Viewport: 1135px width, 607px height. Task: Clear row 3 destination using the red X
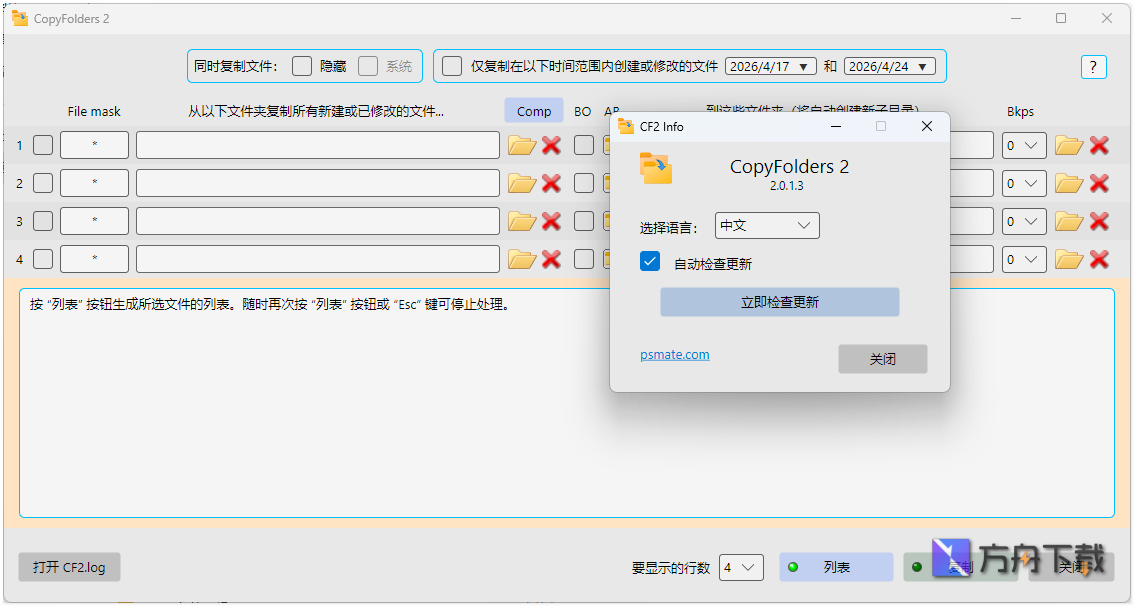[1099, 221]
